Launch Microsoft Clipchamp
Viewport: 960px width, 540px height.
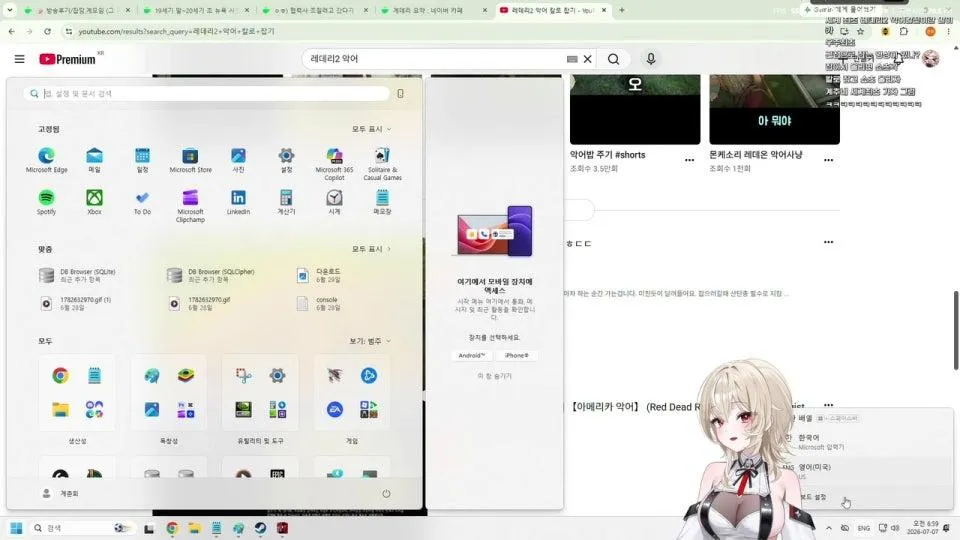tap(190, 206)
